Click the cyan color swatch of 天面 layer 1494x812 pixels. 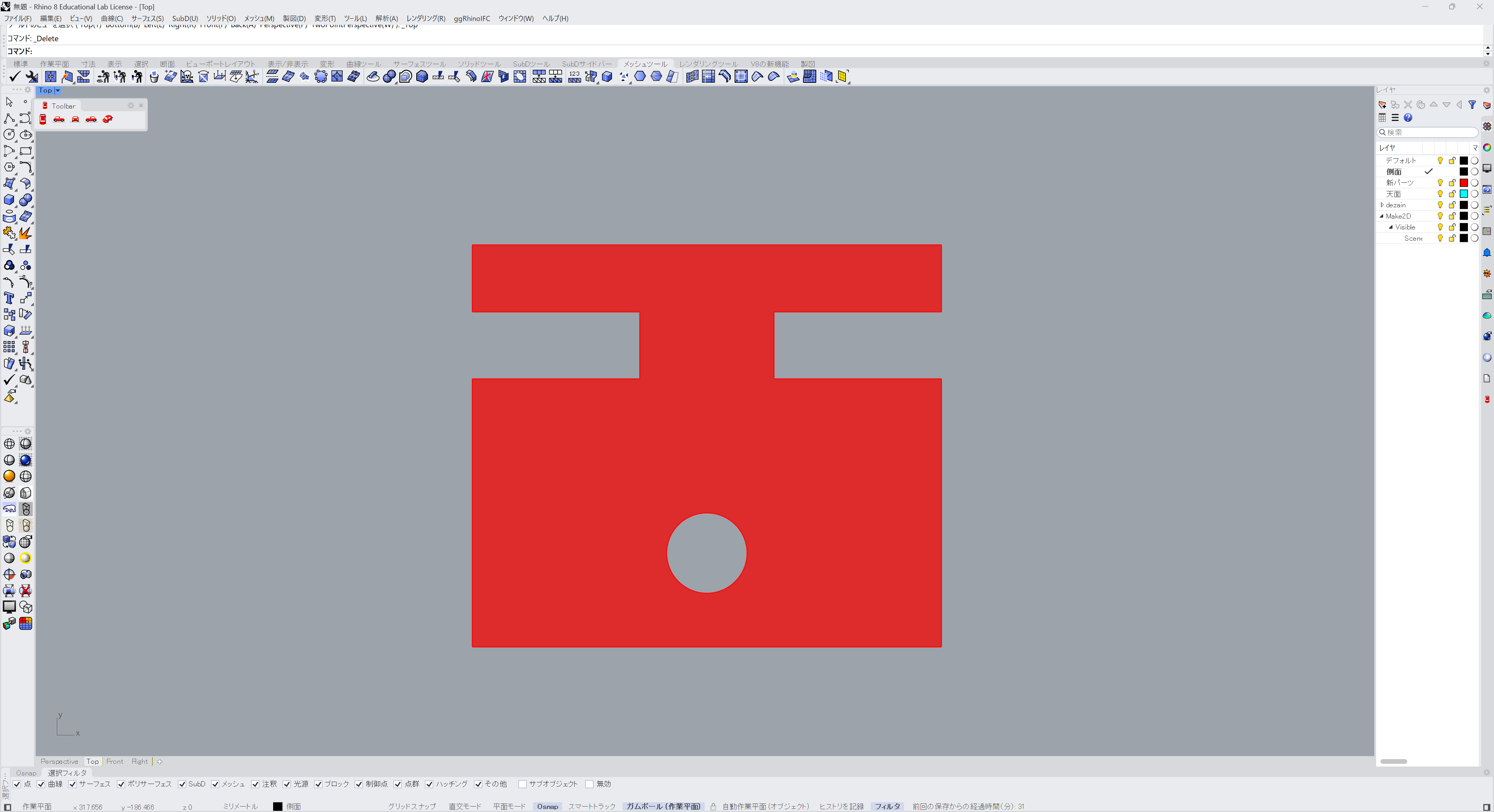click(1463, 194)
